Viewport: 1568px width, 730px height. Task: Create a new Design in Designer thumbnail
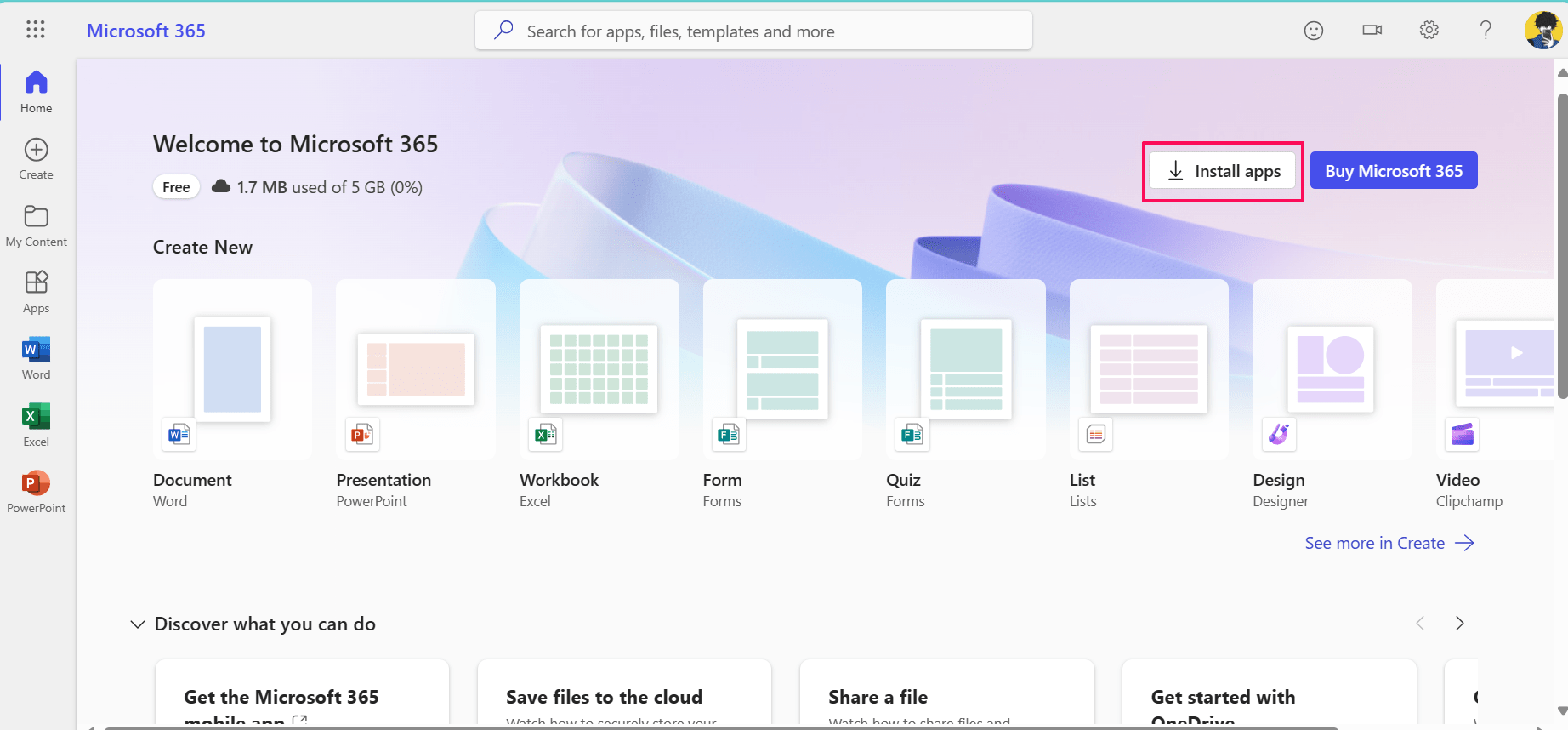click(x=1332, y=369)
